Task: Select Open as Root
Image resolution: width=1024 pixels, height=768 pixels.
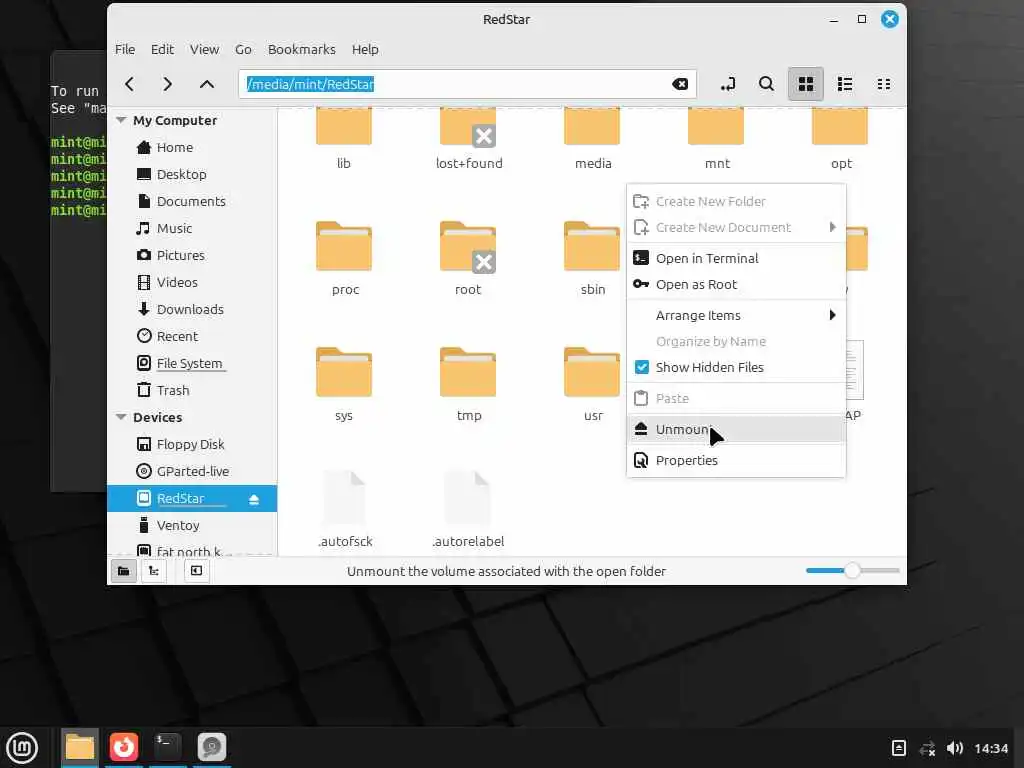Action: (x=736, y=284)
